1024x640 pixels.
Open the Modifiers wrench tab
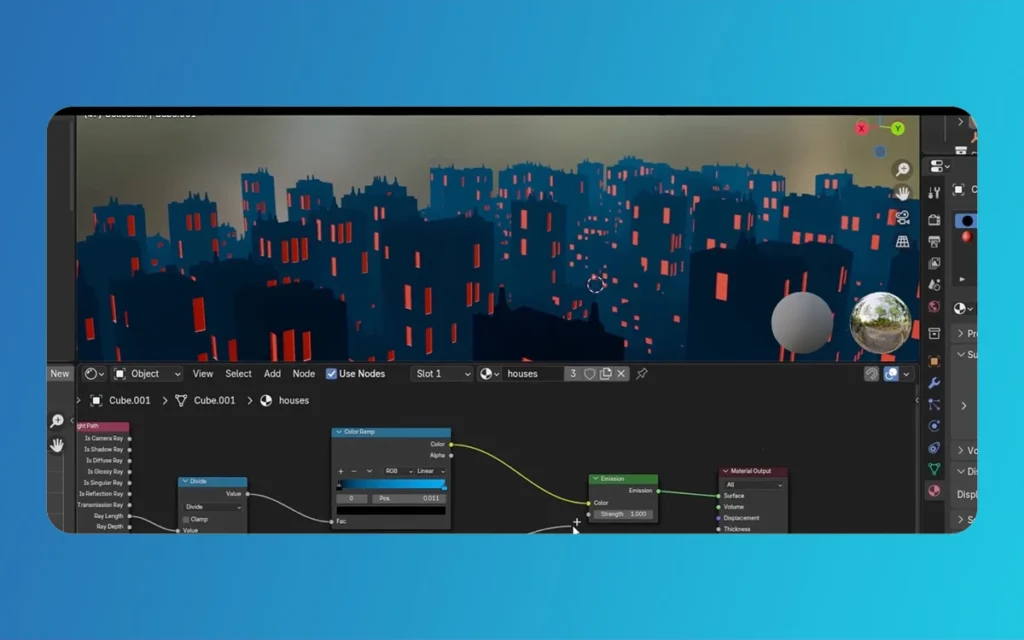click(x=934, y=383)
